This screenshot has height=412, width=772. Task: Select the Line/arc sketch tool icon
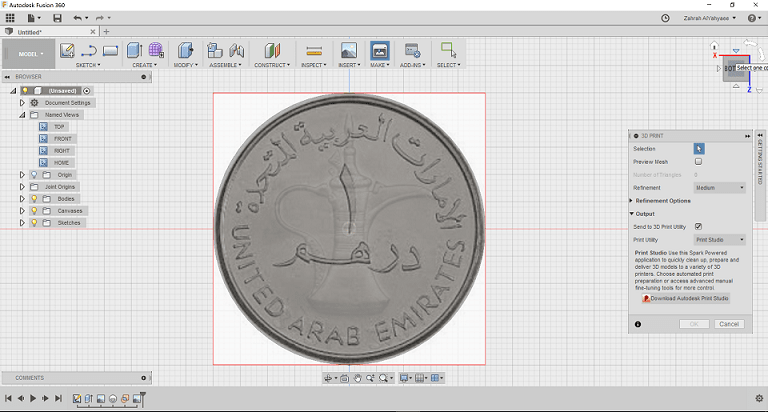click(x=89, y=50)
